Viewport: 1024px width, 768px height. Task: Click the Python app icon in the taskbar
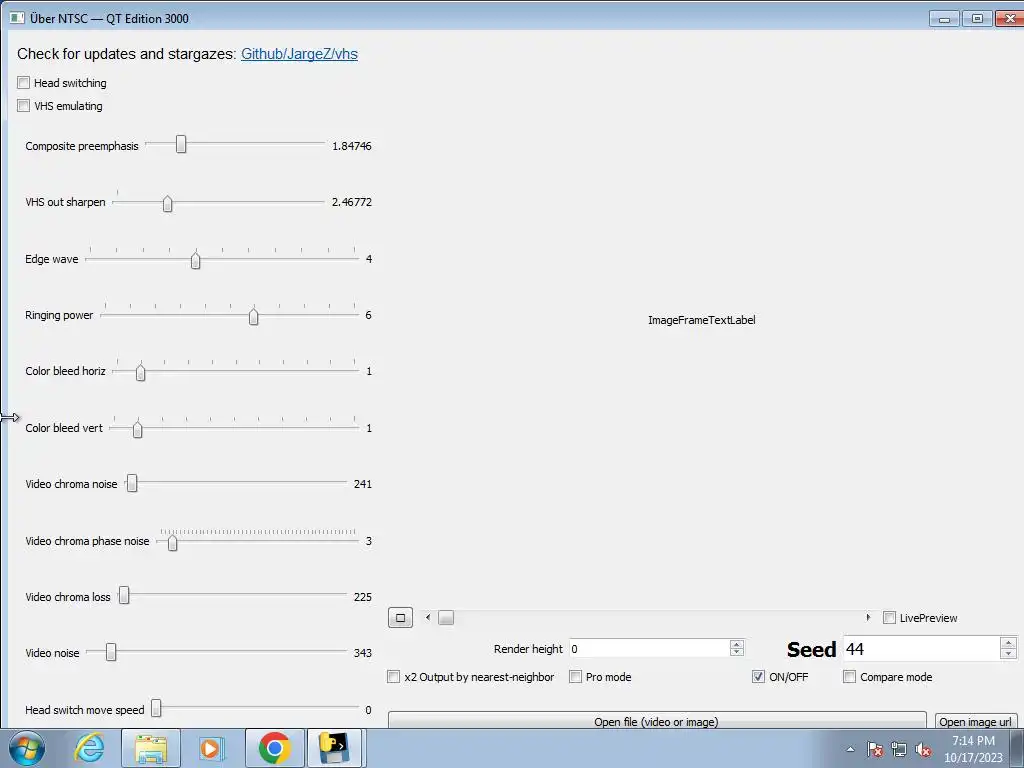(x=334, y=748)
